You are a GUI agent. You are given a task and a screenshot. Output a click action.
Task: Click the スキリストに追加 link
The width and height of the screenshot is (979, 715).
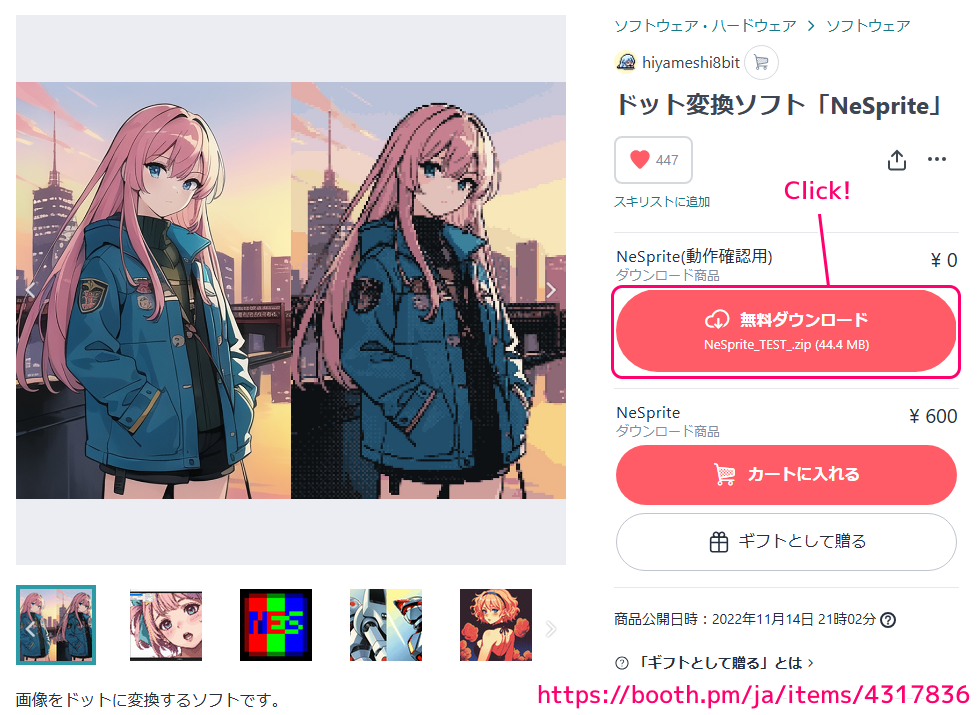pyautogui.click(x=662, y=202)
